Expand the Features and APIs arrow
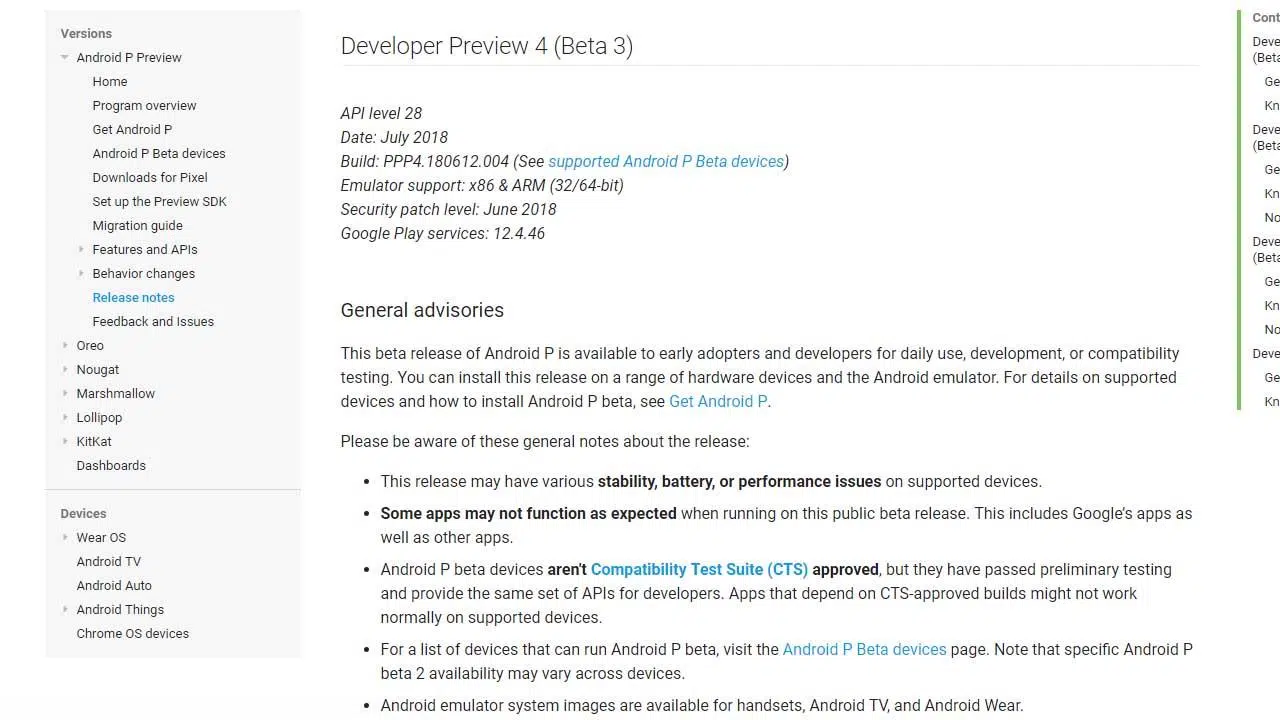The width and height of the screenshot is (1280, 720). (81, 250)
